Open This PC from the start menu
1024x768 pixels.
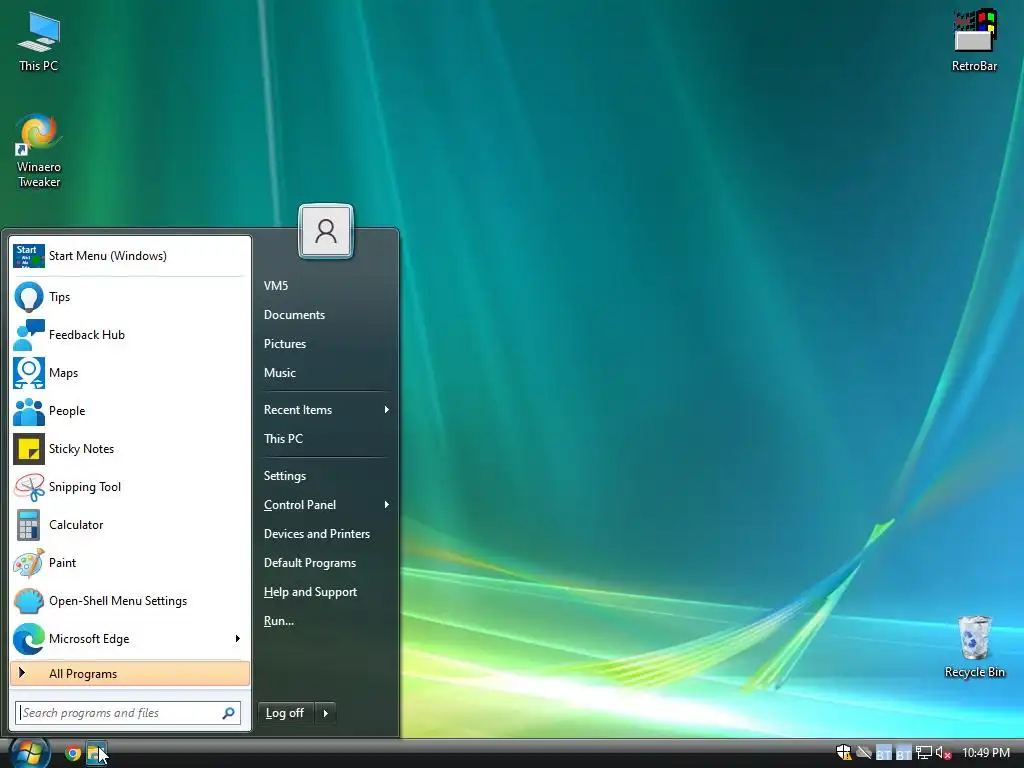click(325, 439)
